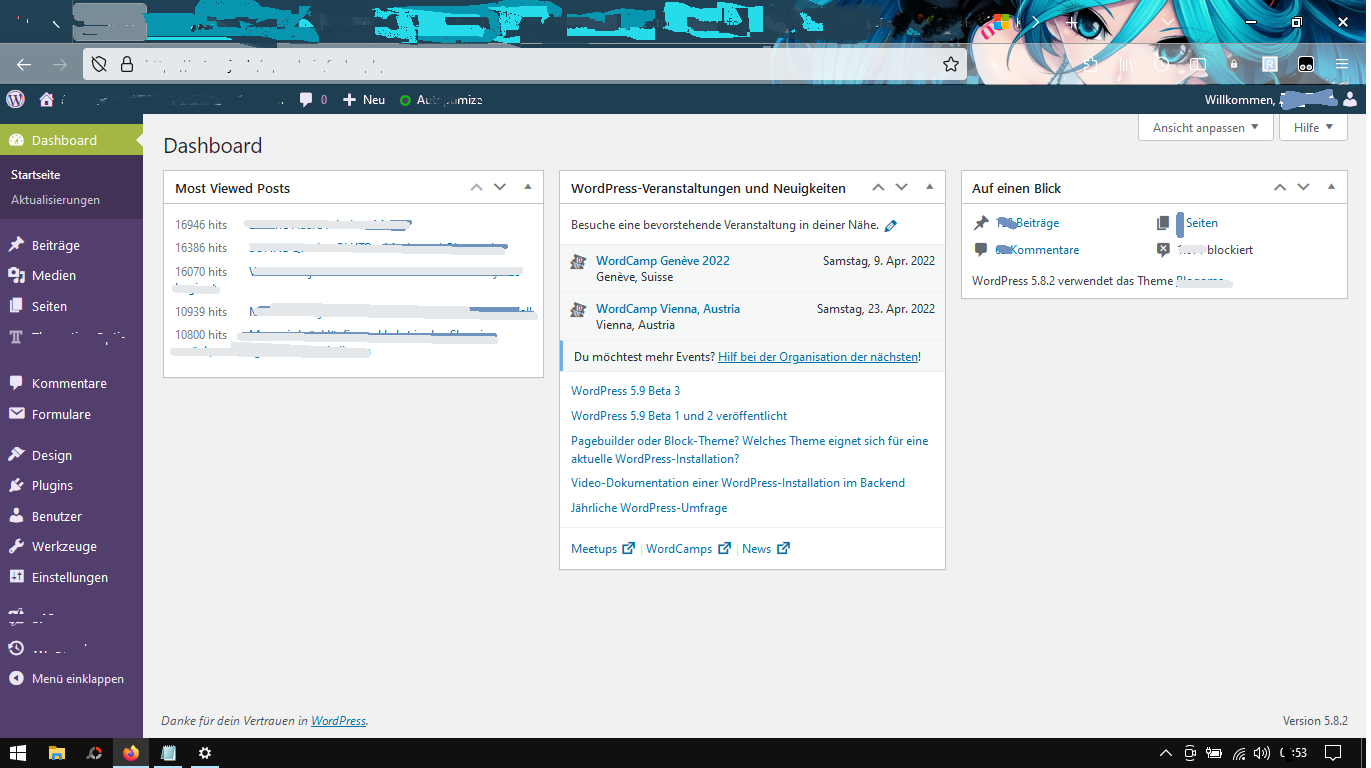This screenshot has height=768, width=1371.
Task: Click the tracking protection shield icon
Action: tap(99, 64)
